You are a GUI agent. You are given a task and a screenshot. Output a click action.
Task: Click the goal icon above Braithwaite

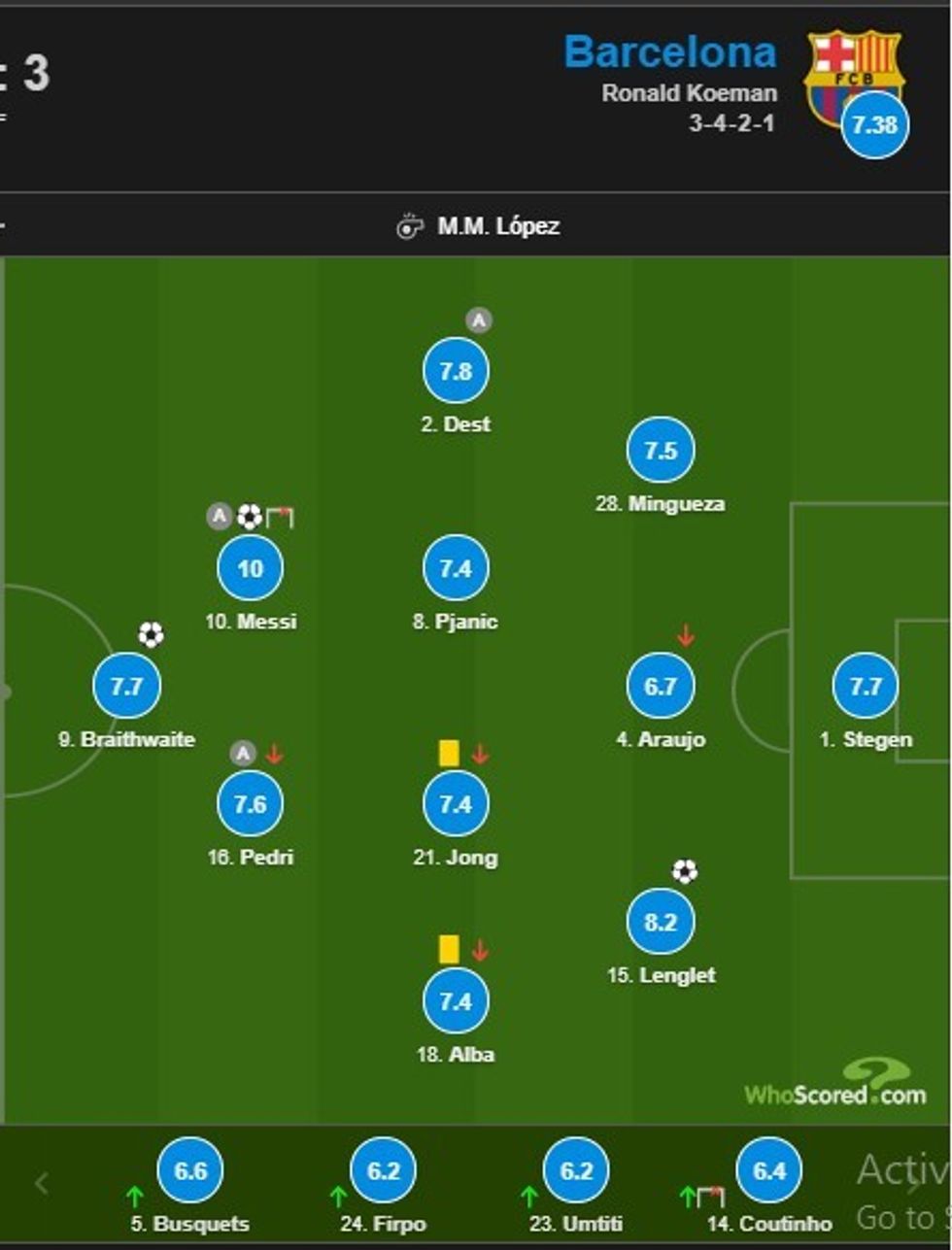[151, 635]
